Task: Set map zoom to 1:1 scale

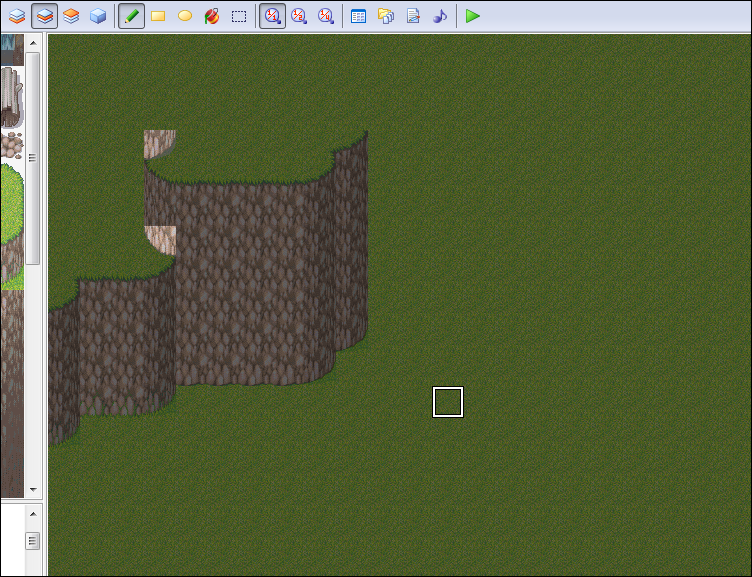Action: pyautogui.click(x=272, y=16)
